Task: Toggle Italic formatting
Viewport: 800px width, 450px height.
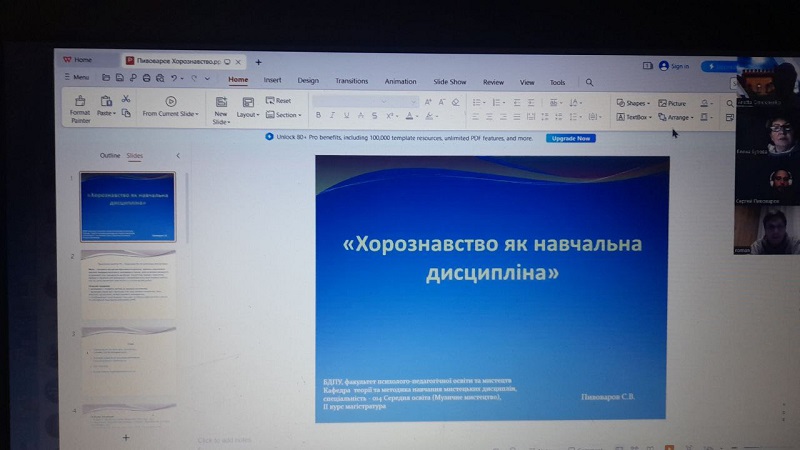Action: pos(332,115)
